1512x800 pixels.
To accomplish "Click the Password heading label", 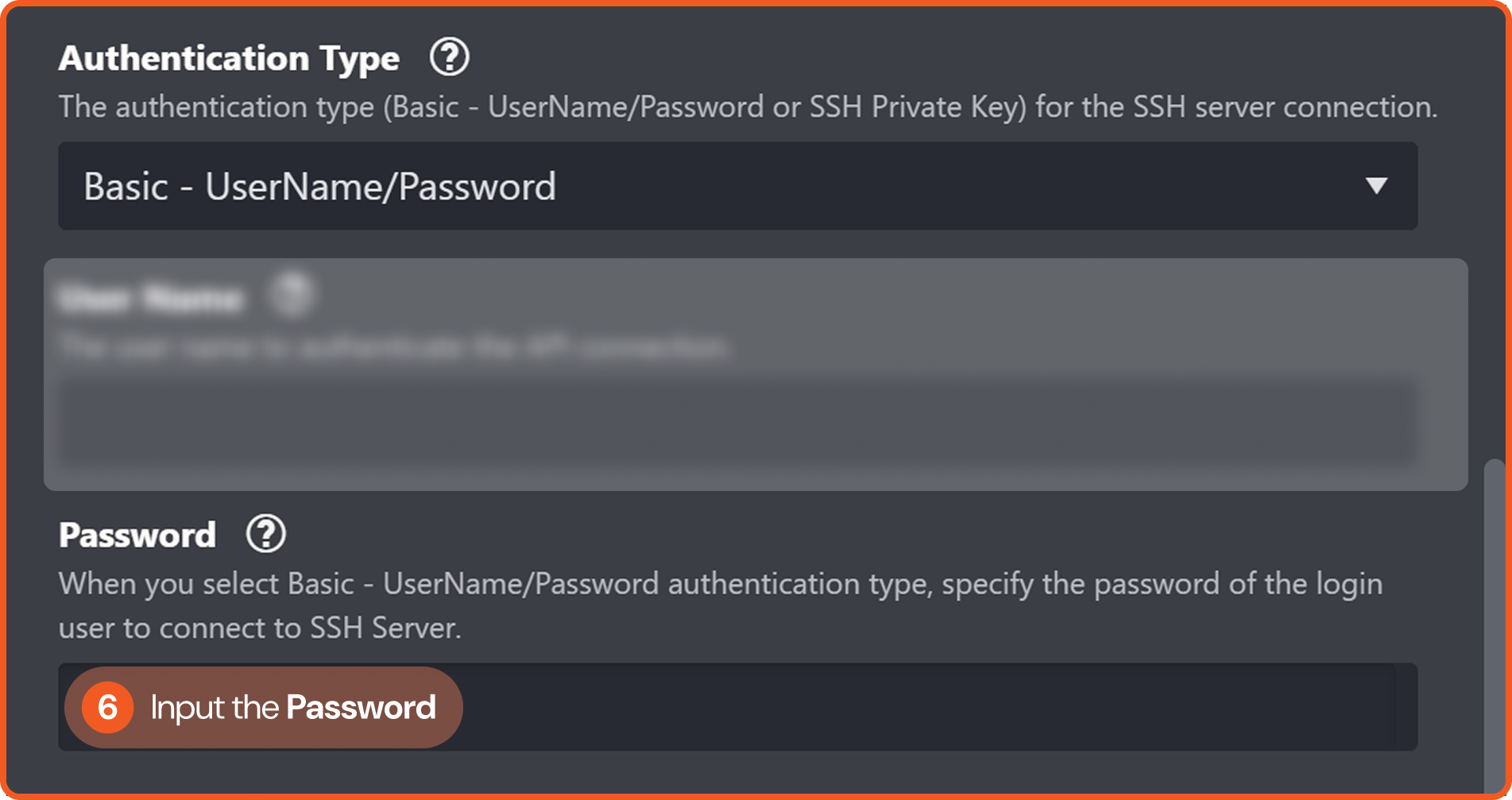I will click(137, 535).
